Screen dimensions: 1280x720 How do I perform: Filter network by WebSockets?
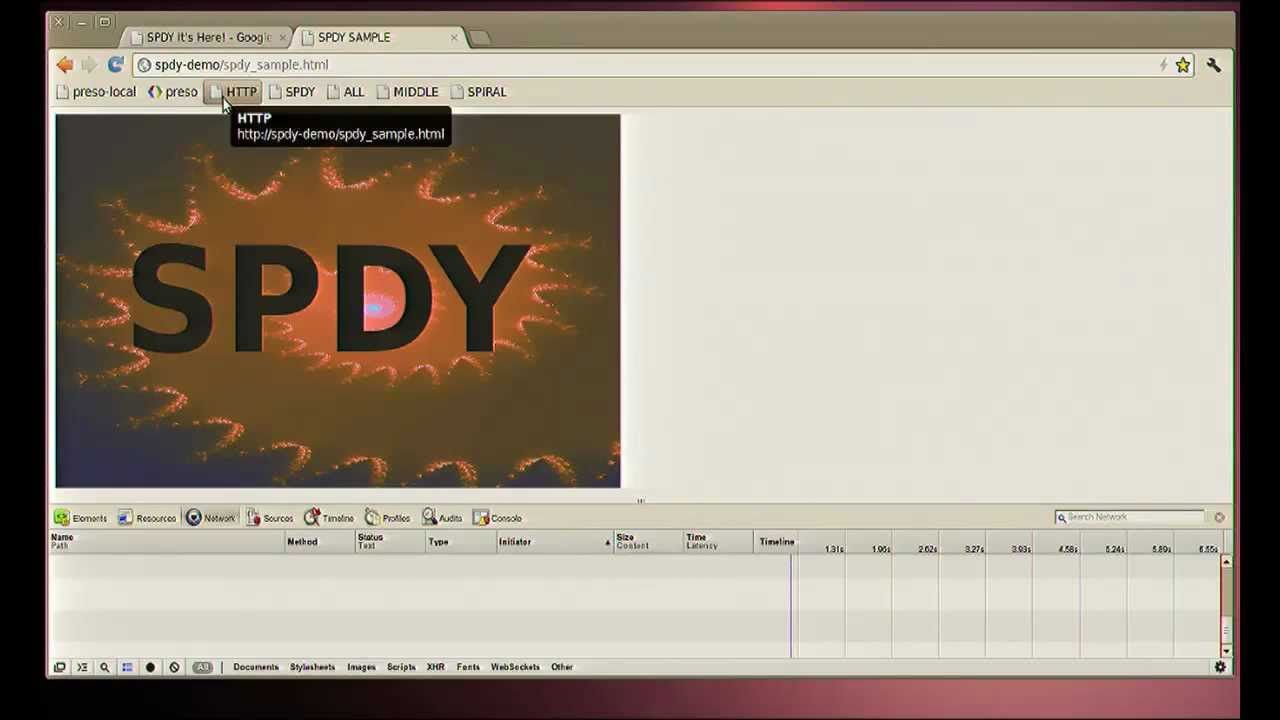515,667
